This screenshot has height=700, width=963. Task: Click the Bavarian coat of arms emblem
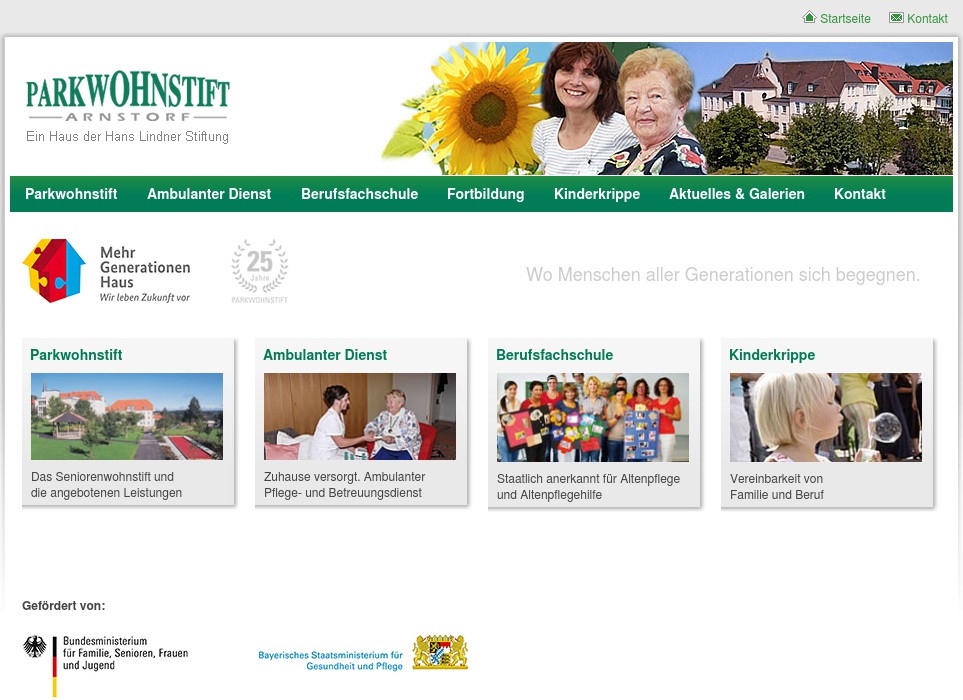(441, 651)
